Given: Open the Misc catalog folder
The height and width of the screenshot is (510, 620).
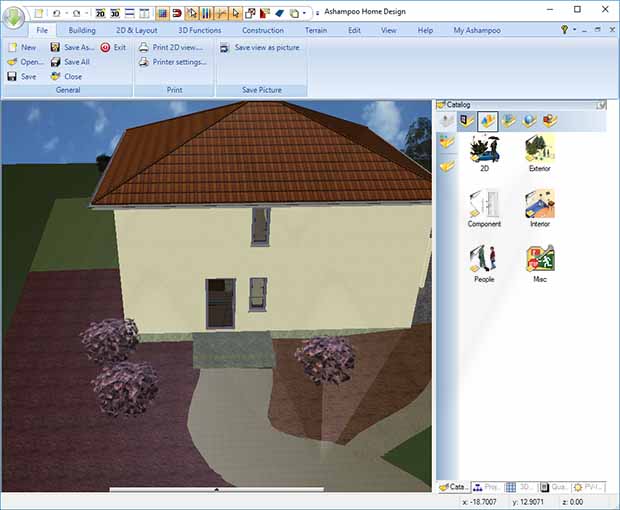Looking at the screenshot, I should [x=540, y=264].
